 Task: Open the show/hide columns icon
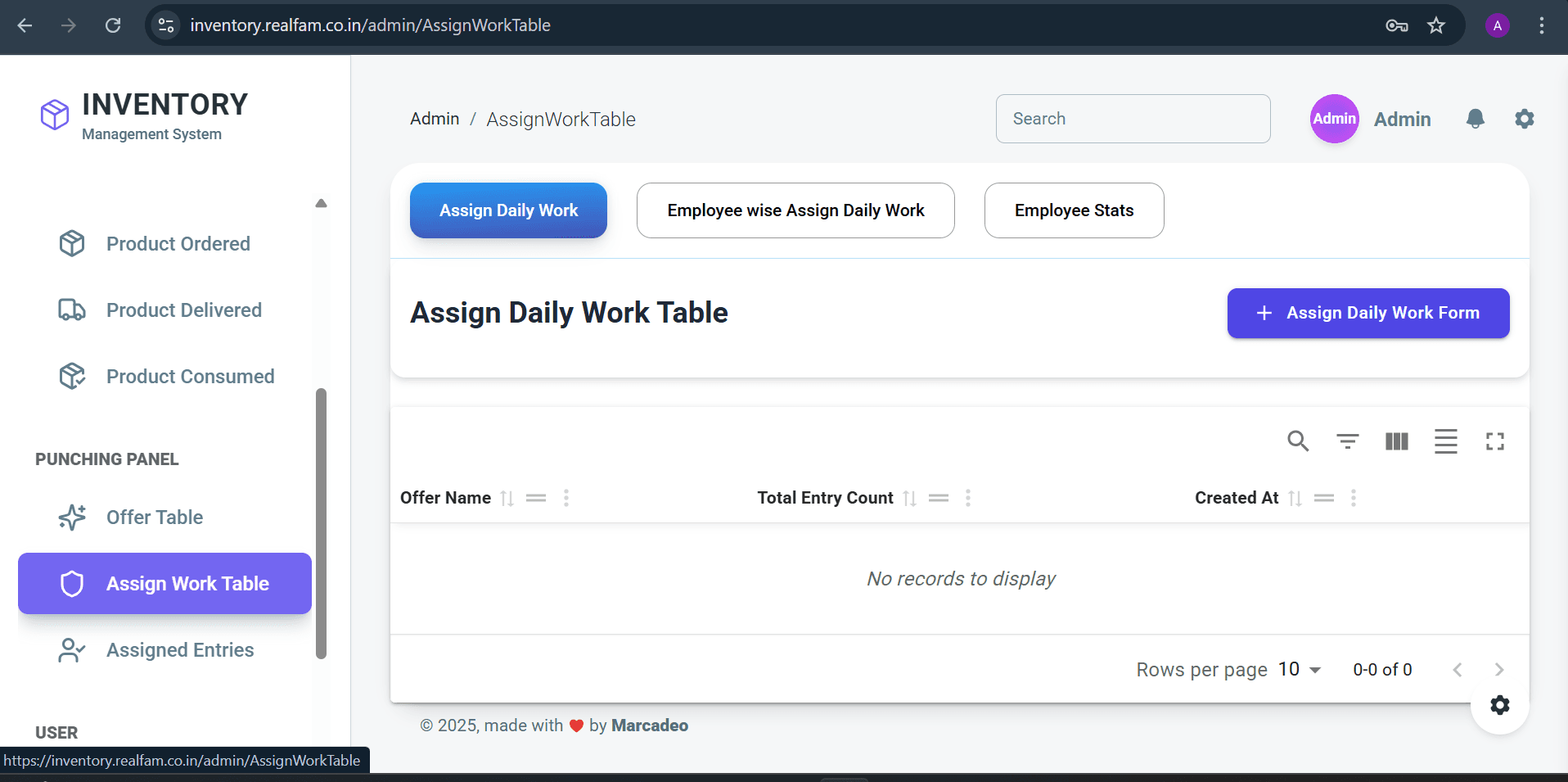[x=1396, y=441]
